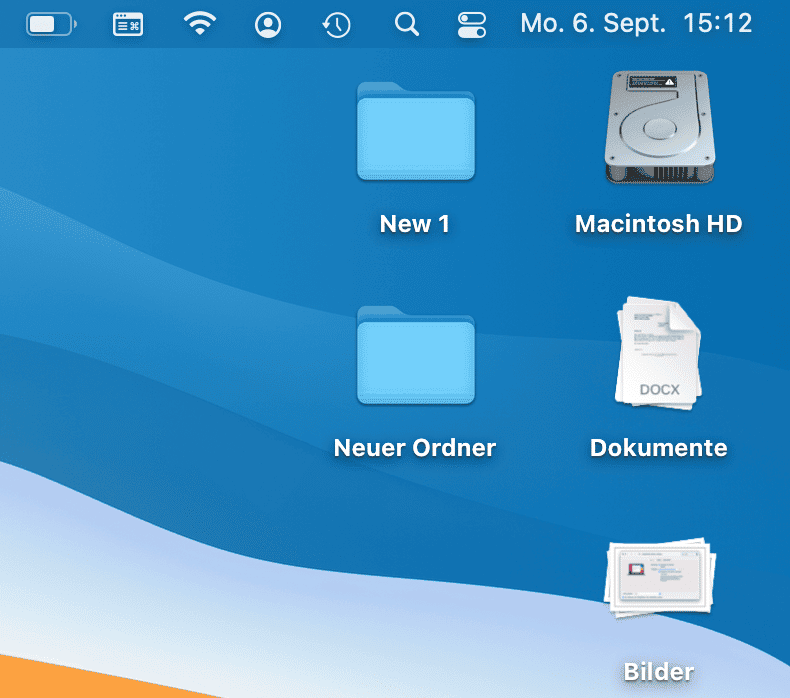The image size is (790, 698).
Task: Expand the Bilder image stack
Action: pyautogui.click(x=658, y=580)
